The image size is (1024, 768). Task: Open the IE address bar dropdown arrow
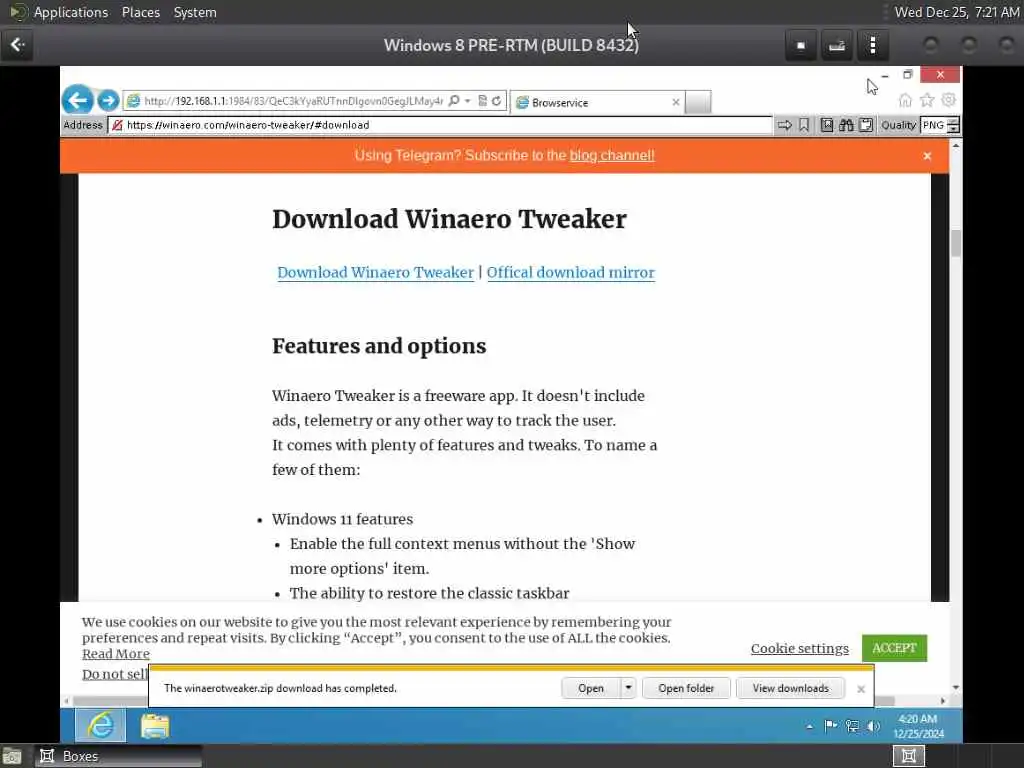tap(468, 101)
